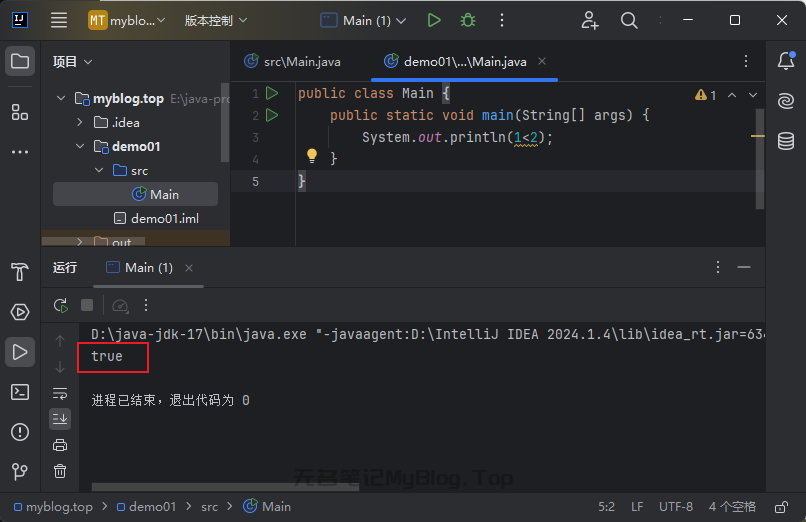Open the 版本控制 dropdown
Screen dimensions: 806x522
click(216, 21)
